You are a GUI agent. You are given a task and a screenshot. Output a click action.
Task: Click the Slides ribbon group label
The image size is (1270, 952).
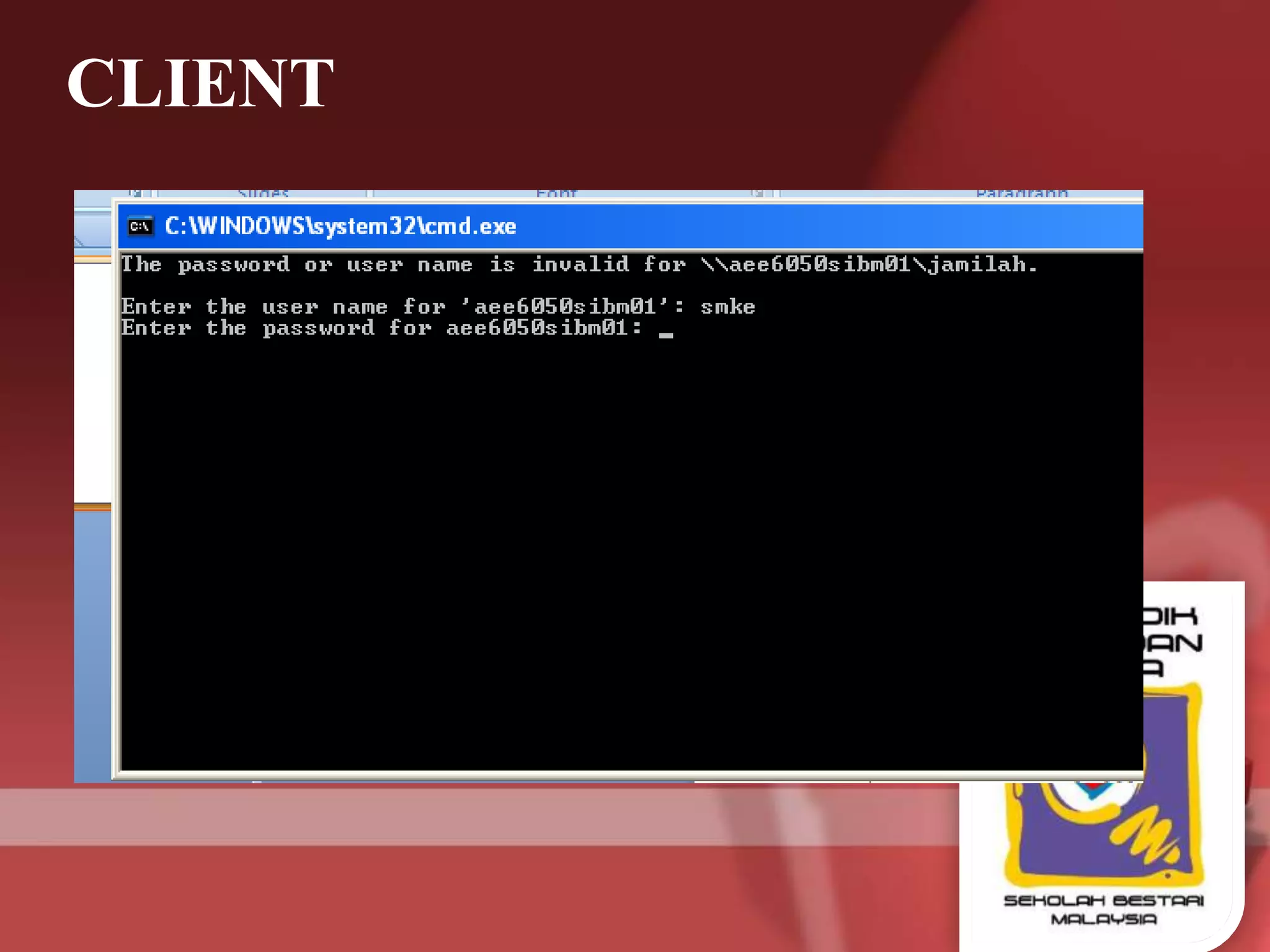tap(264, 194)
